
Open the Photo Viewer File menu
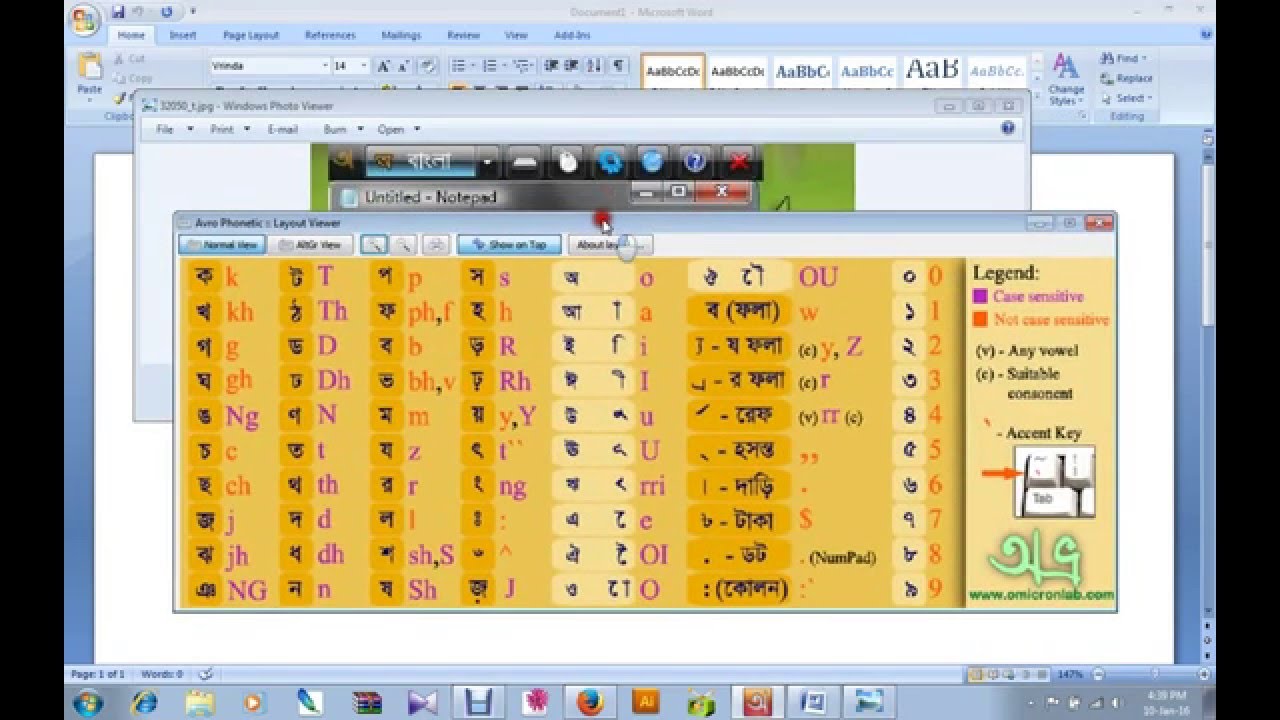tap(174, 129)
